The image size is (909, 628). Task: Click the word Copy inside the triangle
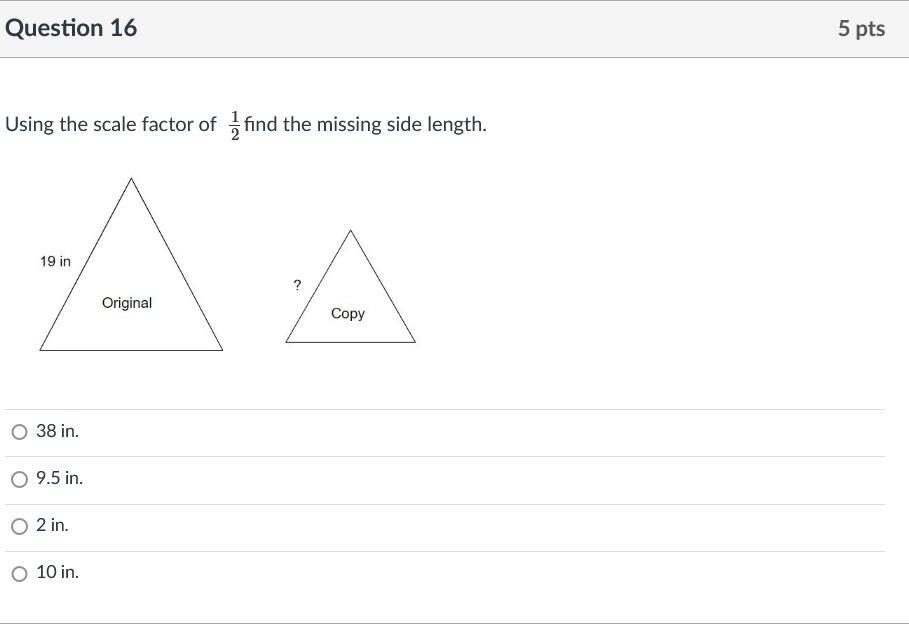[348, 313]
